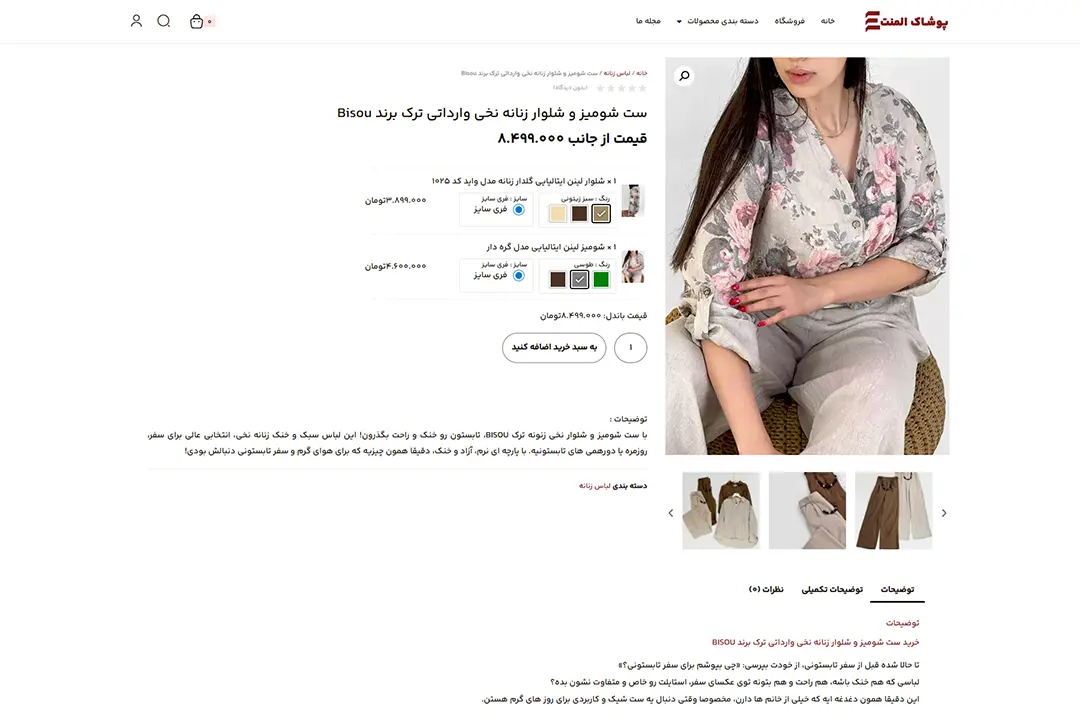
Task: Pick the cream trouser color swatch
Action: point(557,214)
